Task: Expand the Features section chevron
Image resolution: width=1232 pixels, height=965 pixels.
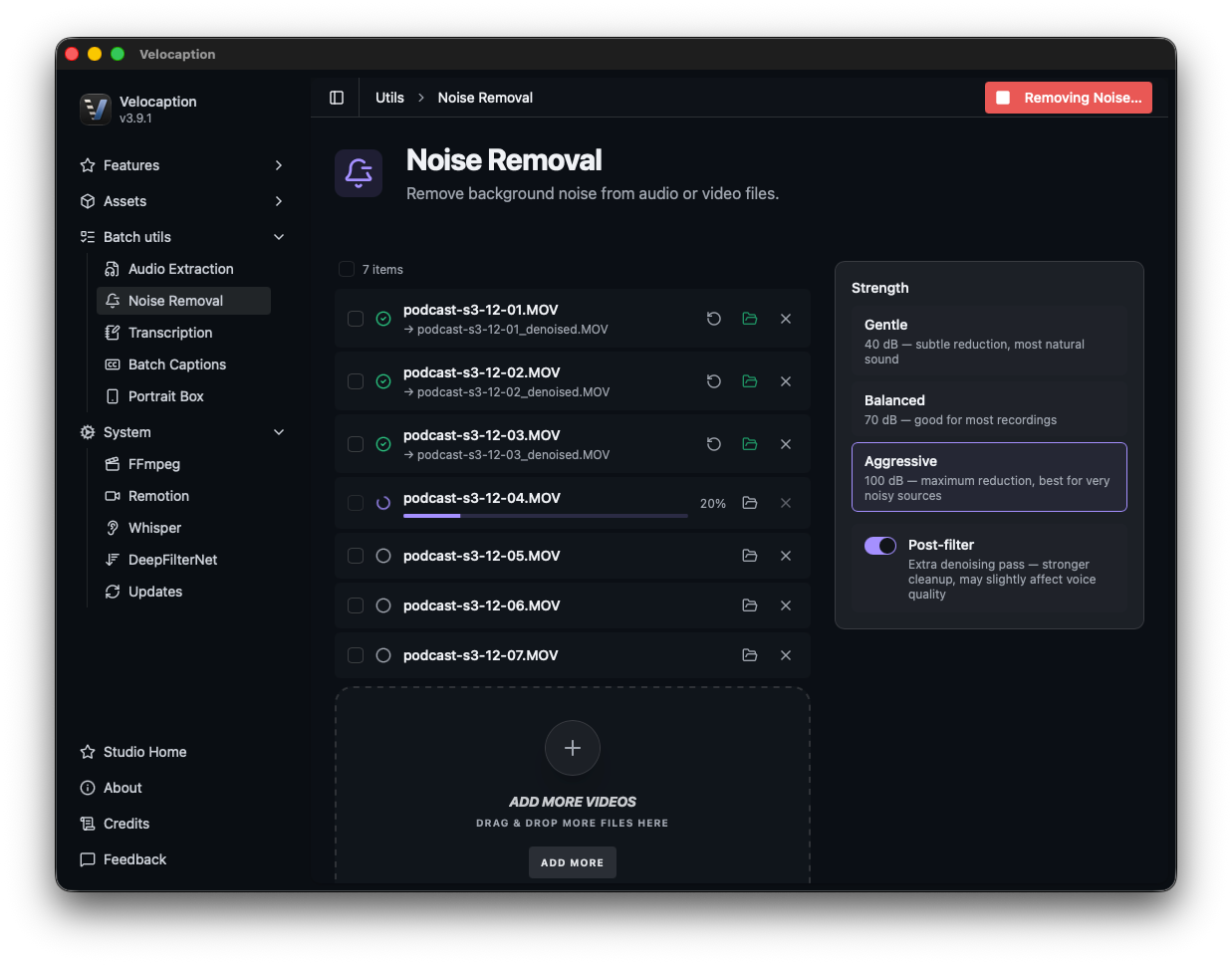Action: pos(279,165)
